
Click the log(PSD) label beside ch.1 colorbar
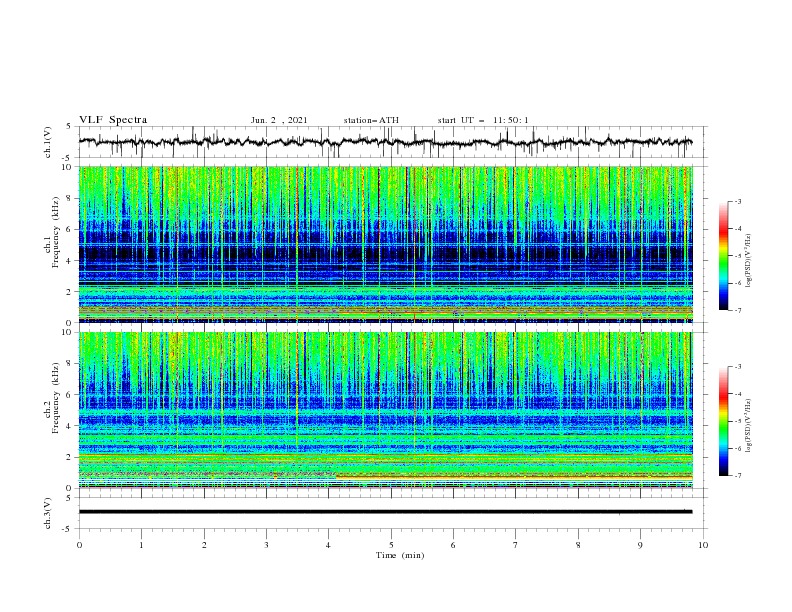[x=749, y=261]
